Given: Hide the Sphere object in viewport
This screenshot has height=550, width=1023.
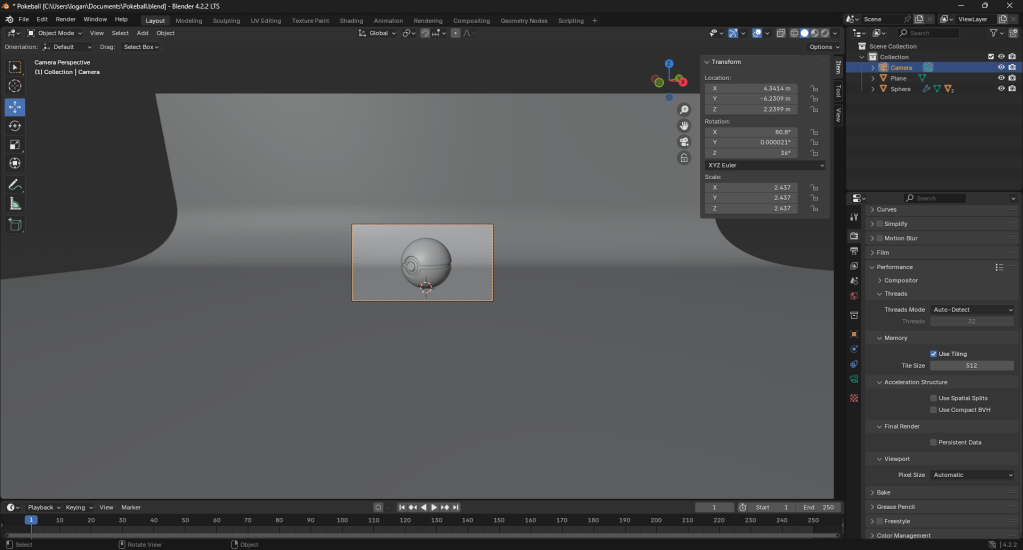Looking at the screenshot, I should tap(1000, 89).
